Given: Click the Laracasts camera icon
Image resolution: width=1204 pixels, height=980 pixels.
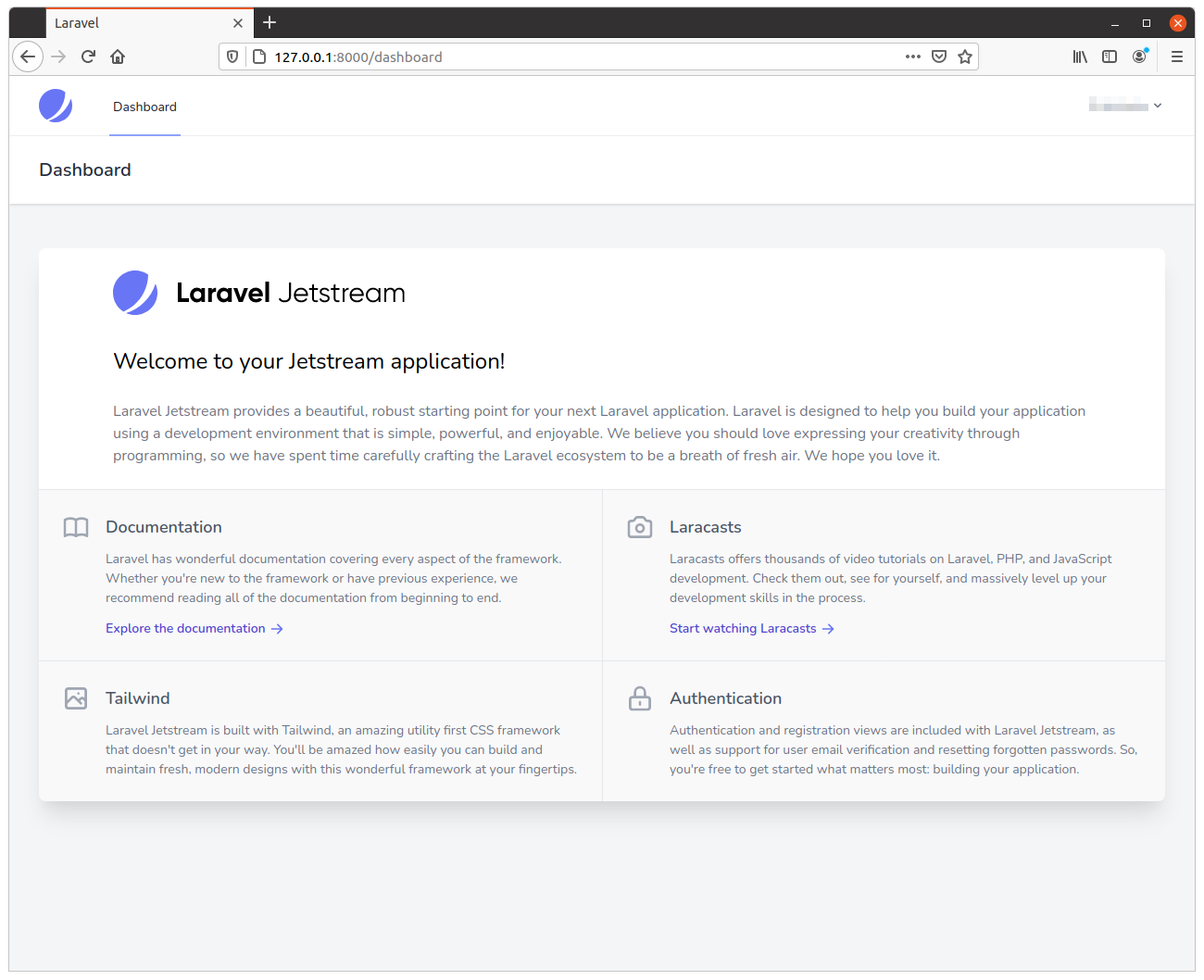Looking at the screenshot, I should pos(639,526).
